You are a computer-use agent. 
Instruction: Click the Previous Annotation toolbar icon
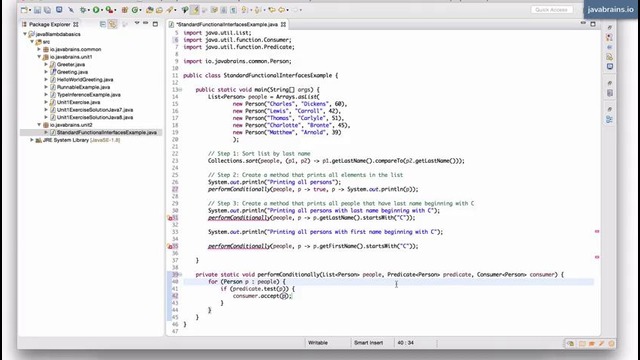(258, 10)
